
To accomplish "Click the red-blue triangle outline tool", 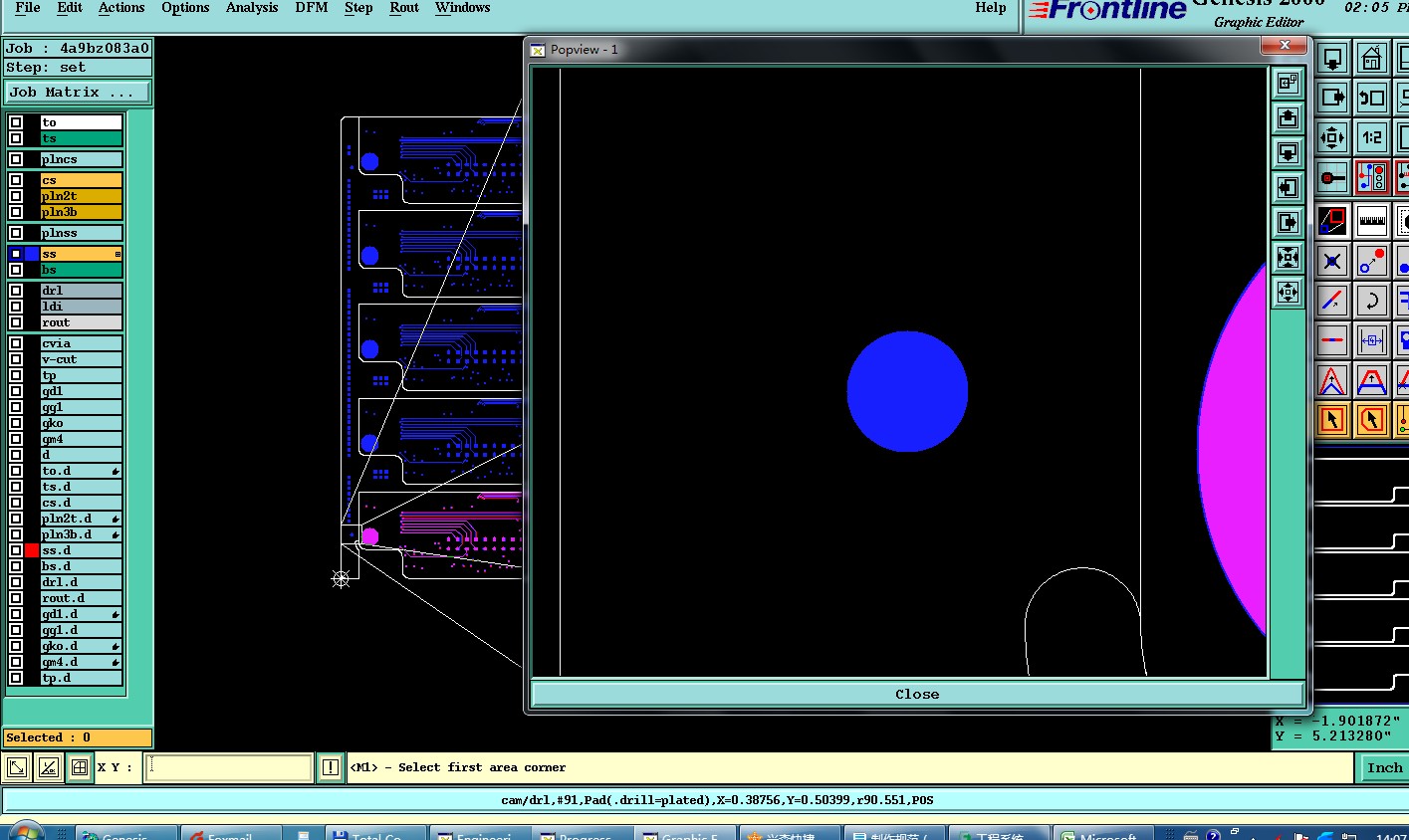I will coord(1332,380).
